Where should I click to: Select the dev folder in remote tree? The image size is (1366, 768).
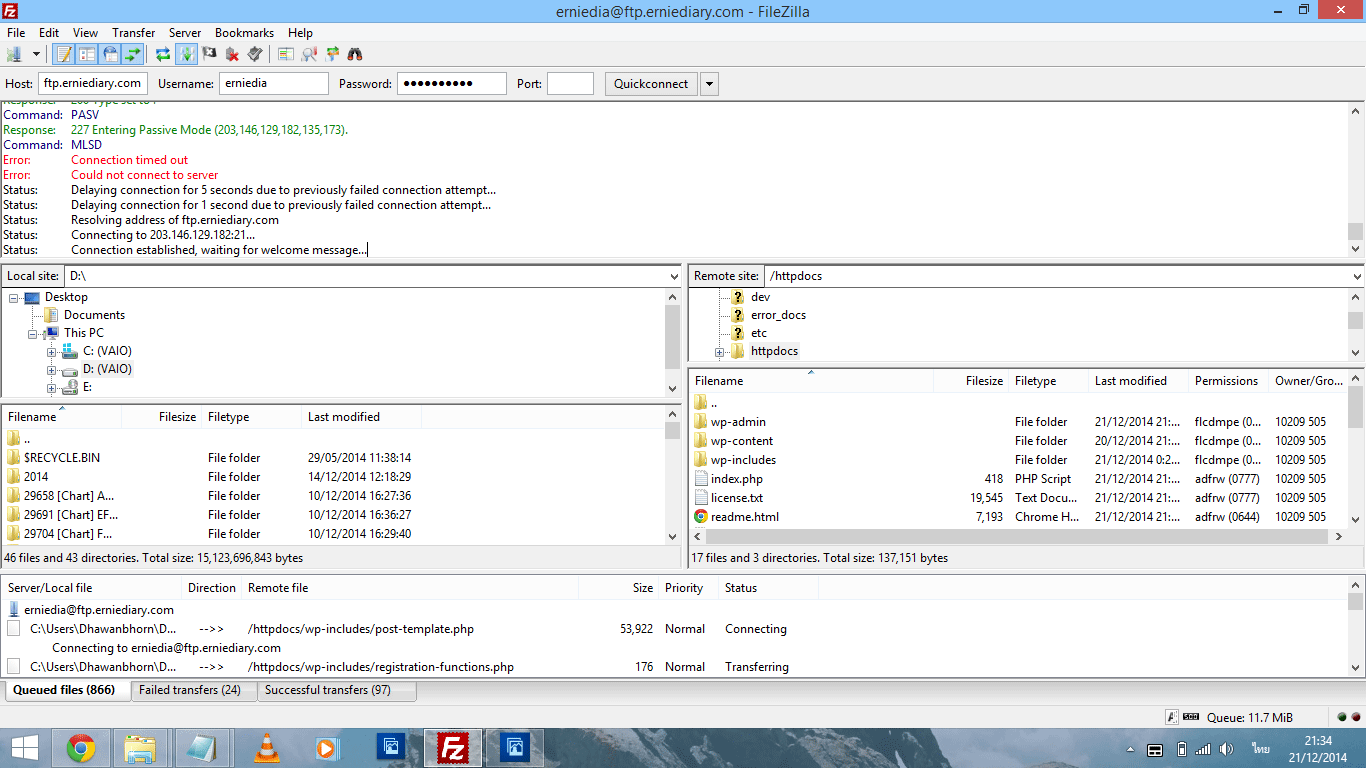tap(760, 297)
